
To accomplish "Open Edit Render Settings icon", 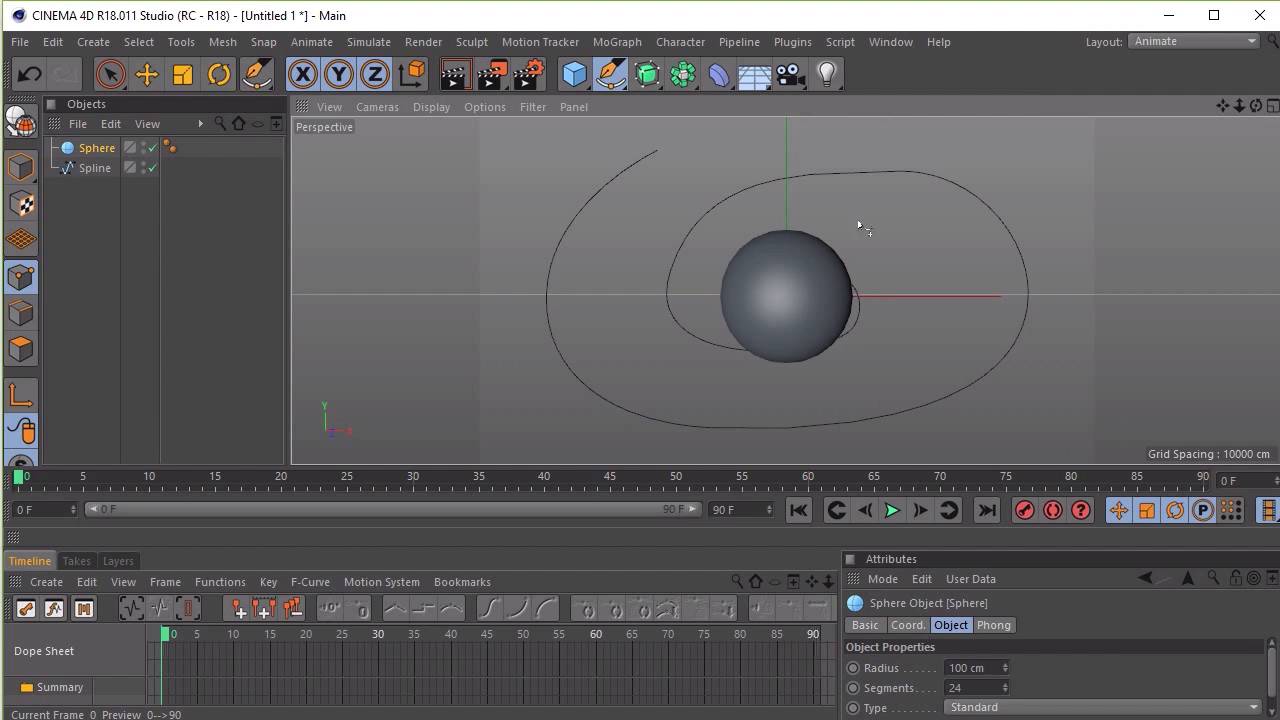I will pos(528,75).
